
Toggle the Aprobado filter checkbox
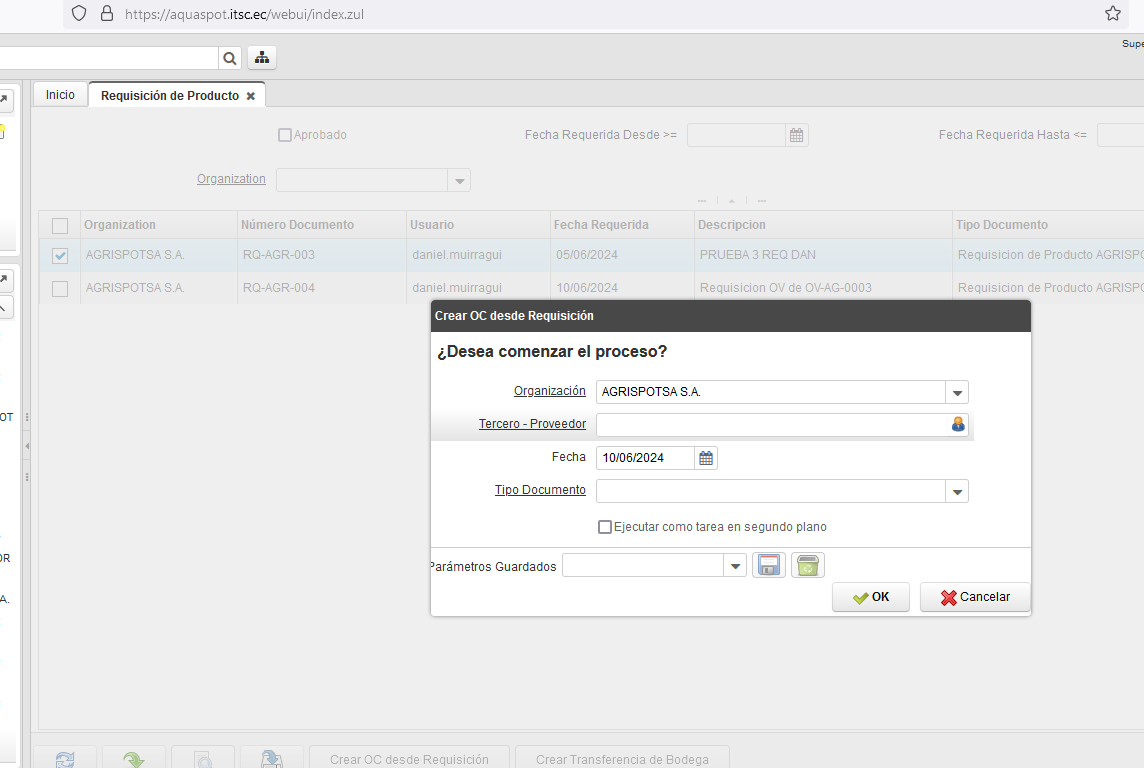(x=285, y=135)
